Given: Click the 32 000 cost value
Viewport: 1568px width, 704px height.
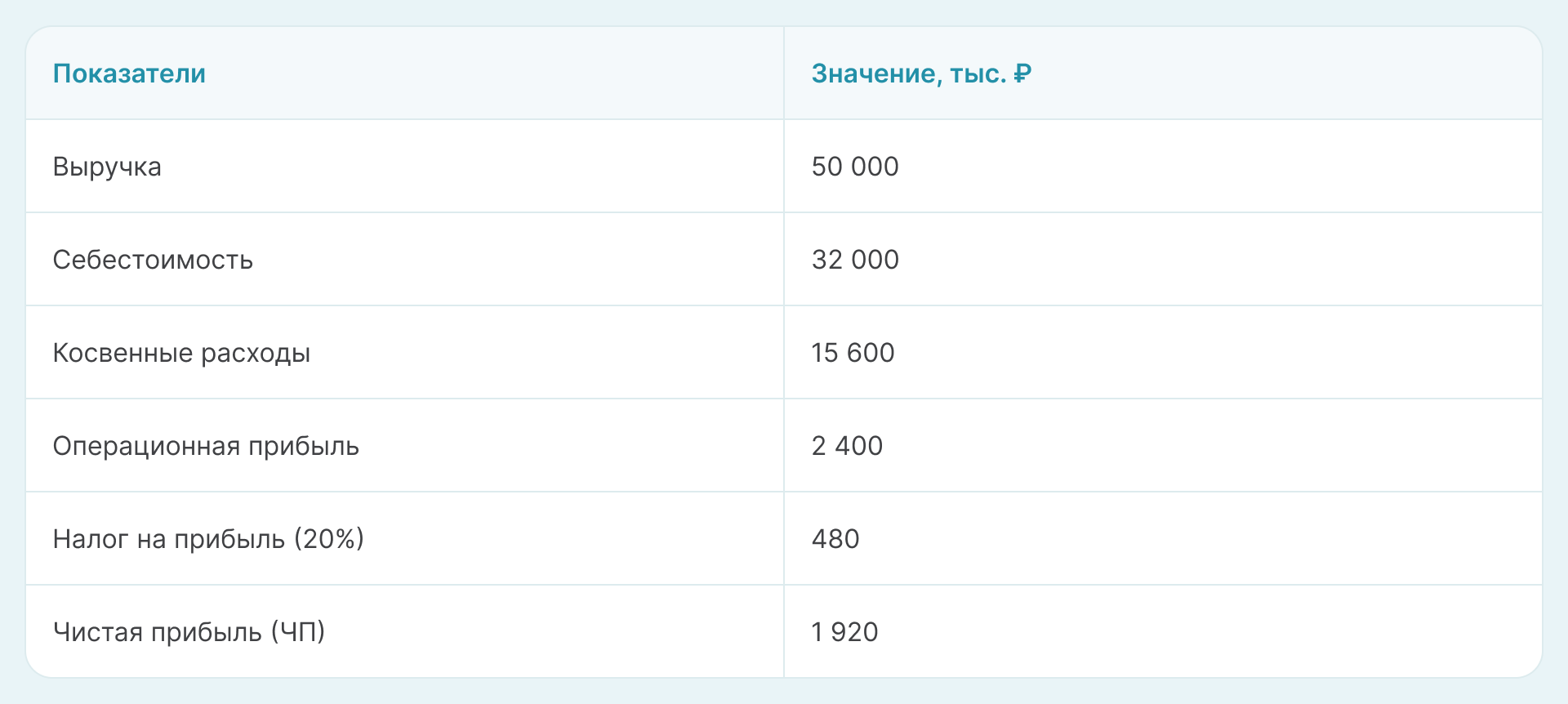Looking at the screenshot, I should (854, 260).
